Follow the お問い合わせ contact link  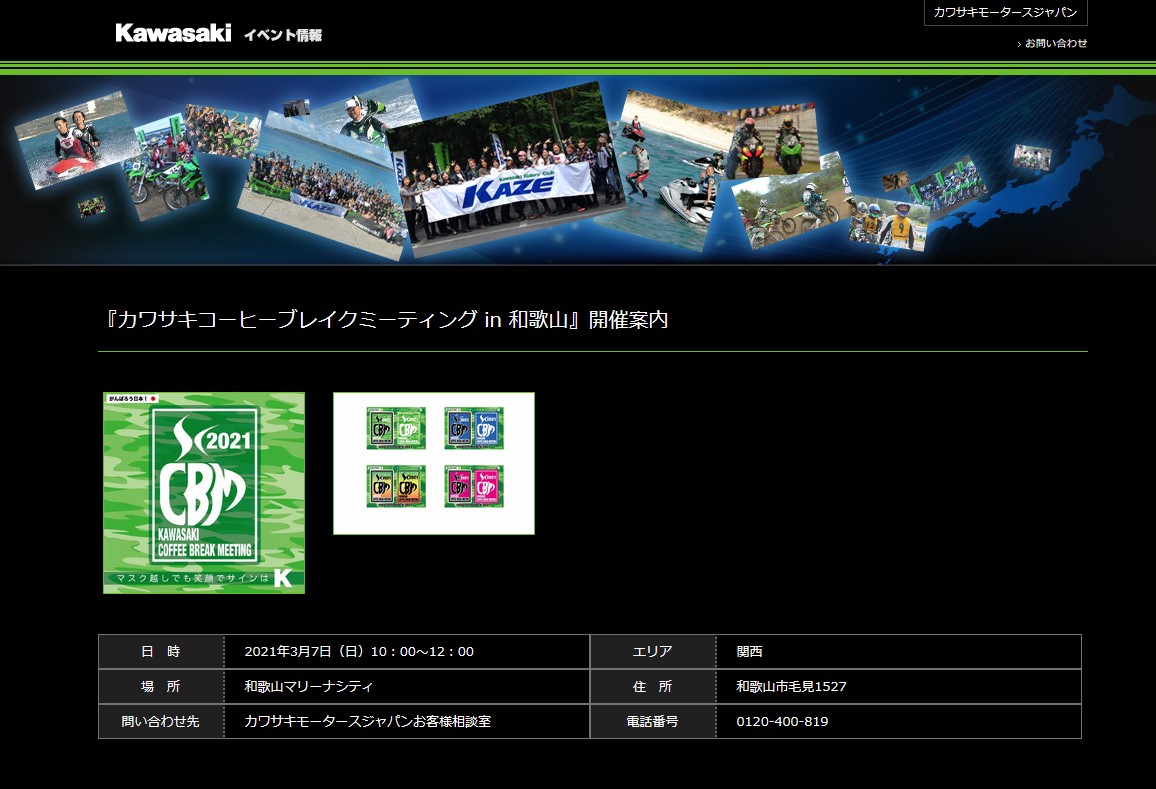coord(1055,43)
